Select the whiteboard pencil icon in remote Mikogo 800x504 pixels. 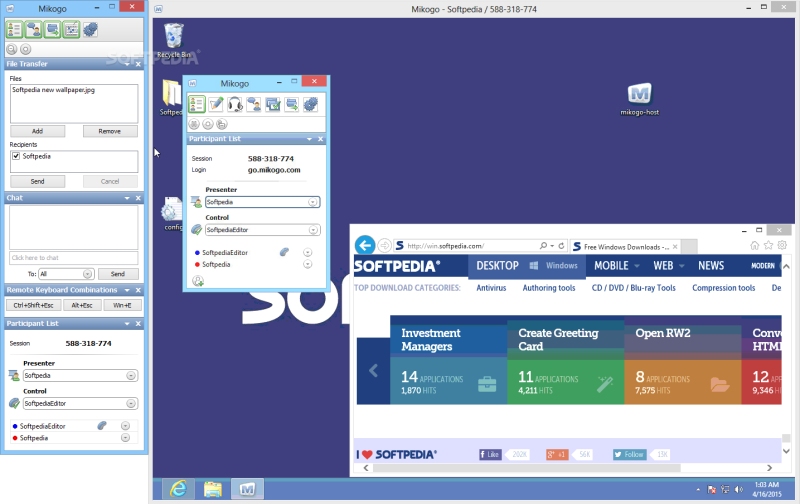216,104
